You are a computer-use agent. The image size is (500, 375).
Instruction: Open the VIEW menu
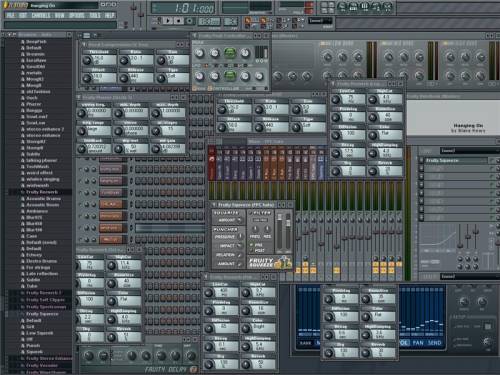click(x=60, y=15)
